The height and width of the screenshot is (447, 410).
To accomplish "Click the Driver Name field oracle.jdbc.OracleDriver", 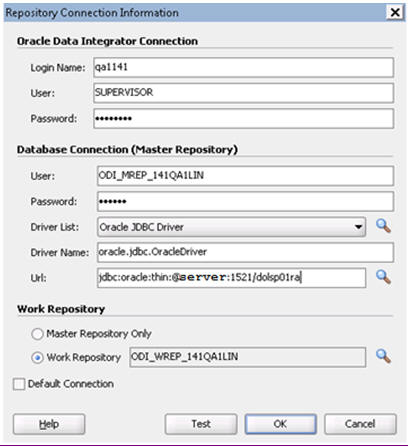I will 245,252.
